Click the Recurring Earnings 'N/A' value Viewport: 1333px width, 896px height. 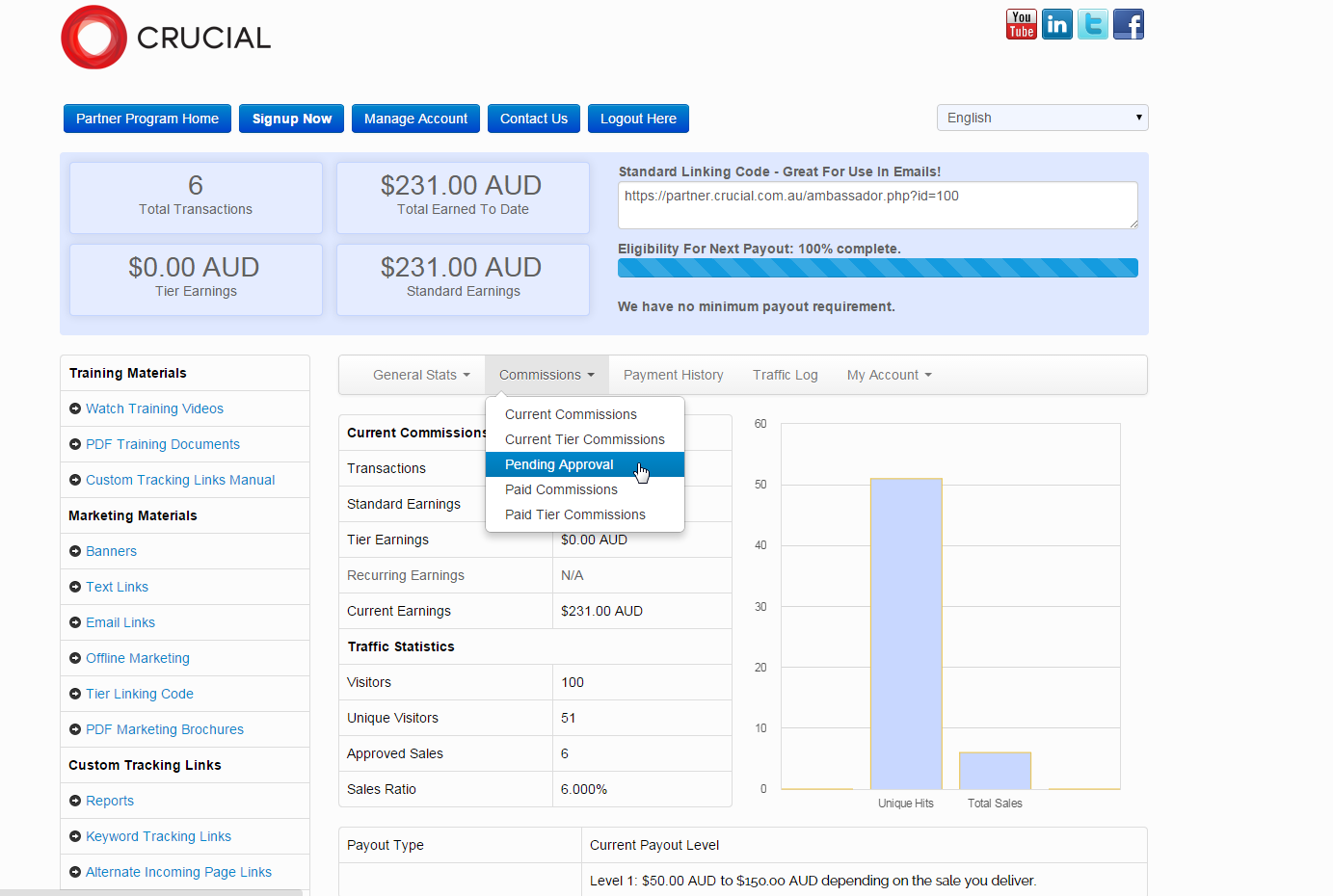point(573,575)
